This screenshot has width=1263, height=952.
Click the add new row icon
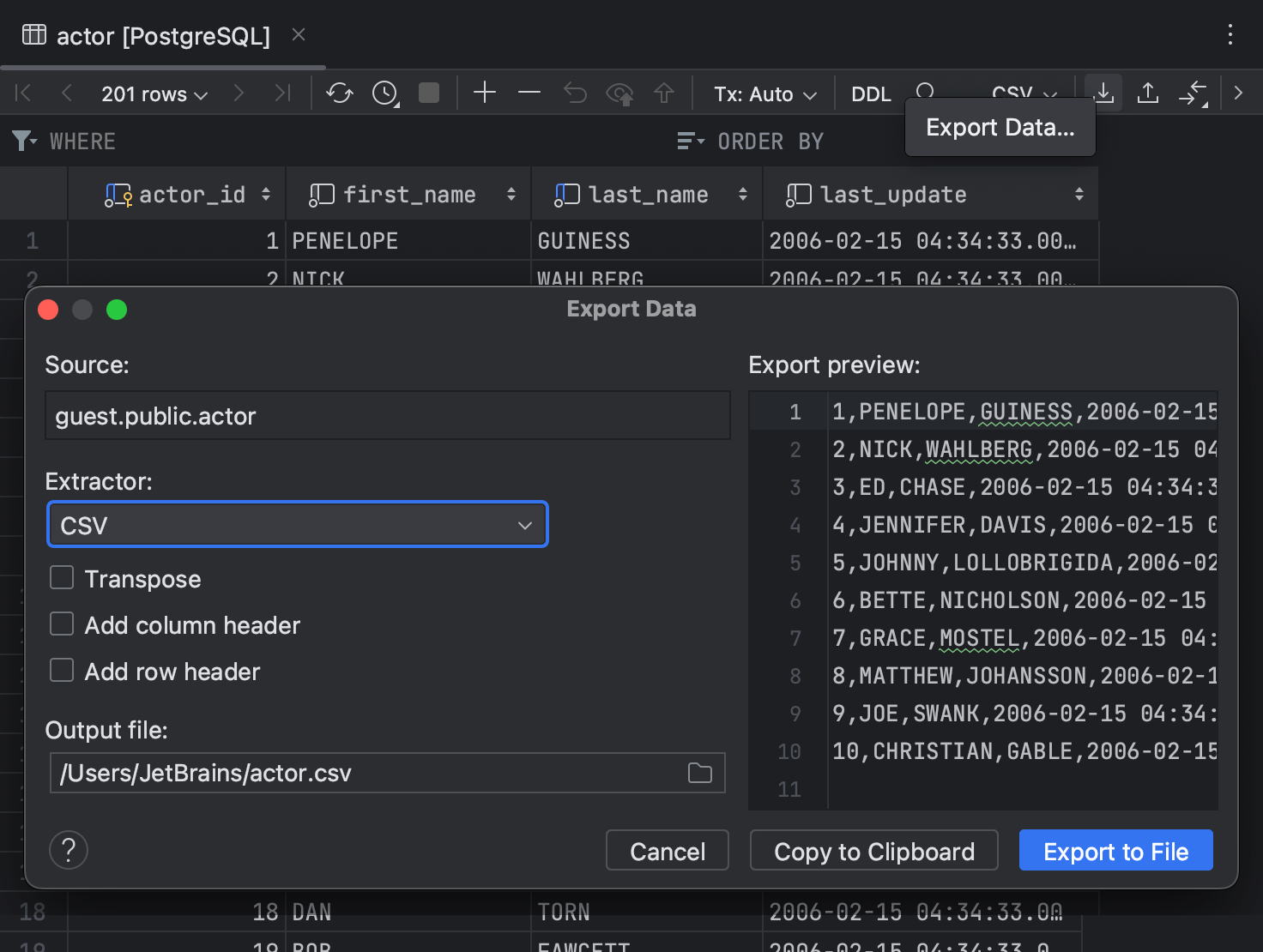tap(485, 93)
